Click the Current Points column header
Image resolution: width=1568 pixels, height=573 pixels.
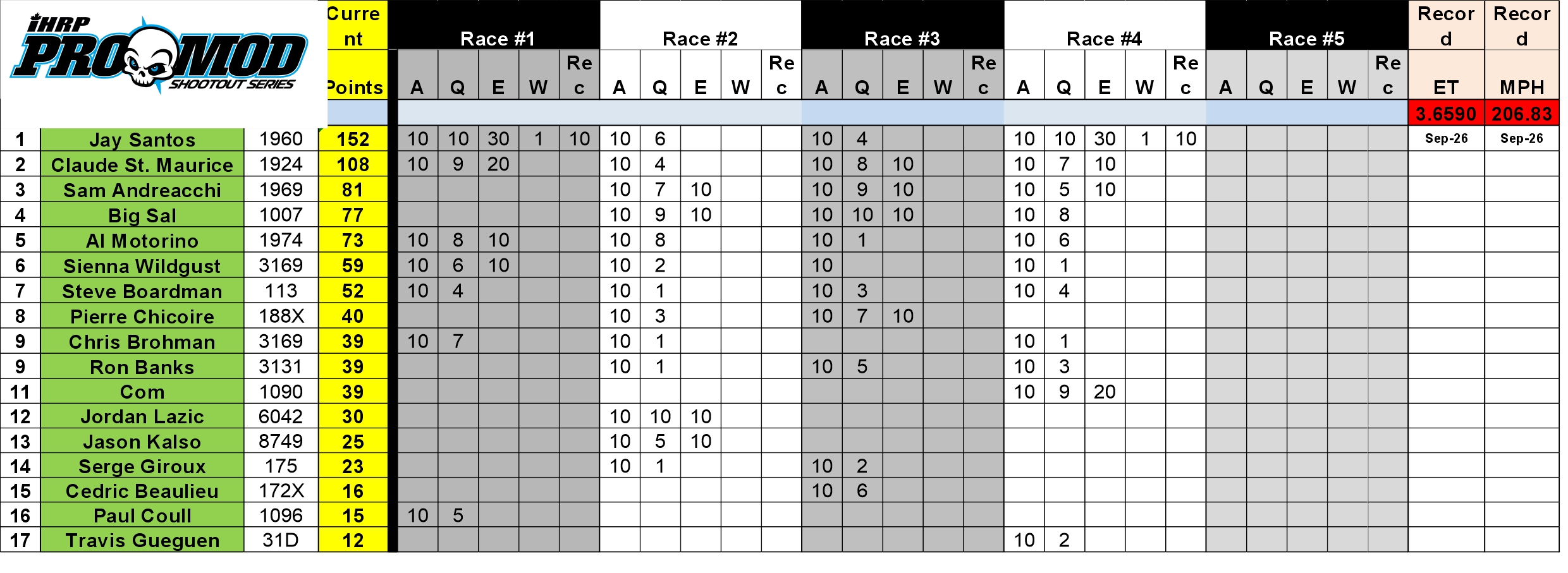coord(354,51)
